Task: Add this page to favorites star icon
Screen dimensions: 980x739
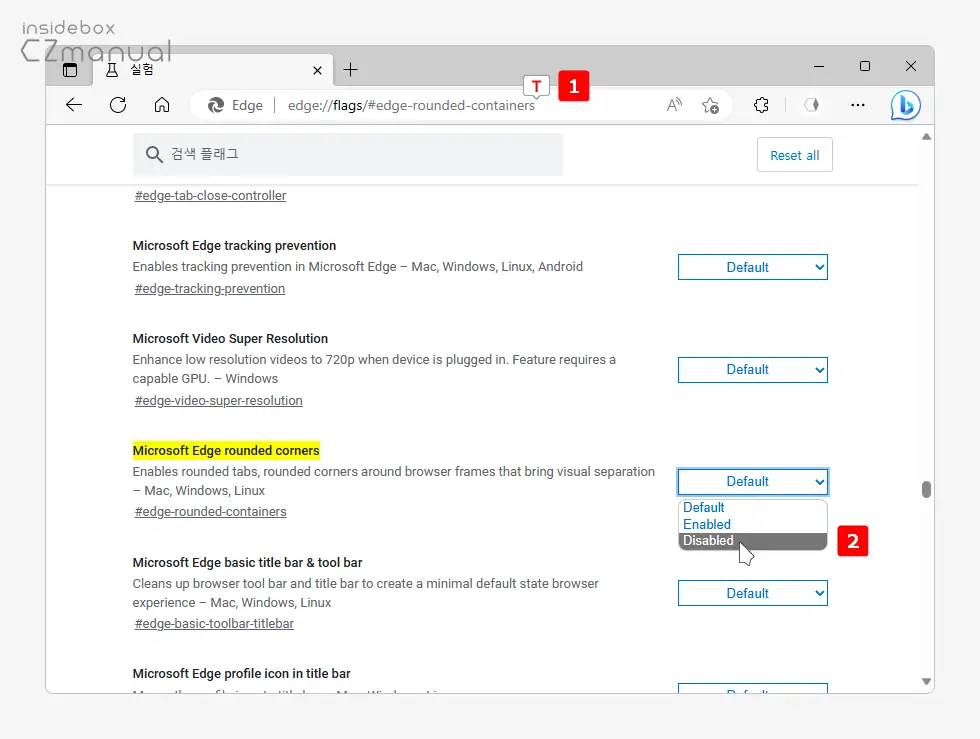Action: coord(710,105)
